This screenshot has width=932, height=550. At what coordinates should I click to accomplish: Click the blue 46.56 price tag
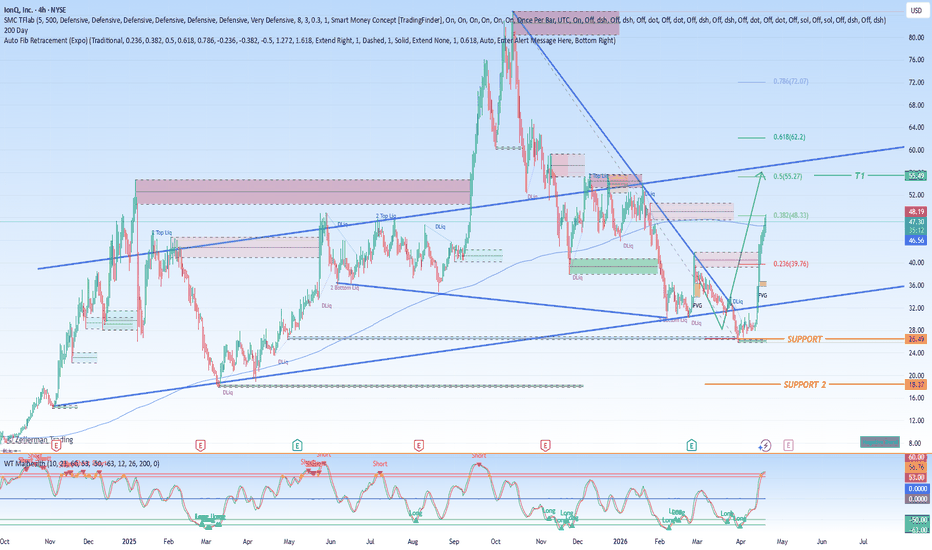[916, 240]
